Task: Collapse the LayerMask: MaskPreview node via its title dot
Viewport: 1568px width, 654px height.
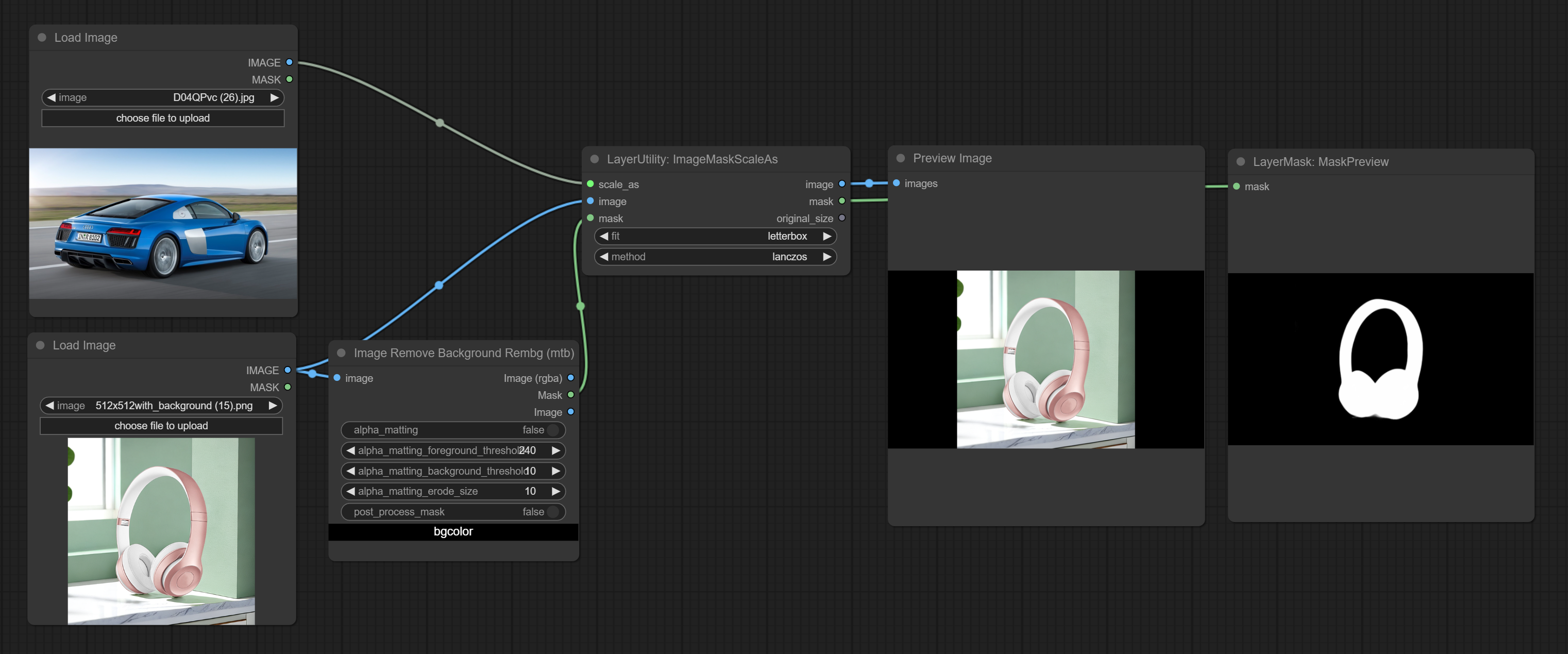Action: (x=1240, y=162)
